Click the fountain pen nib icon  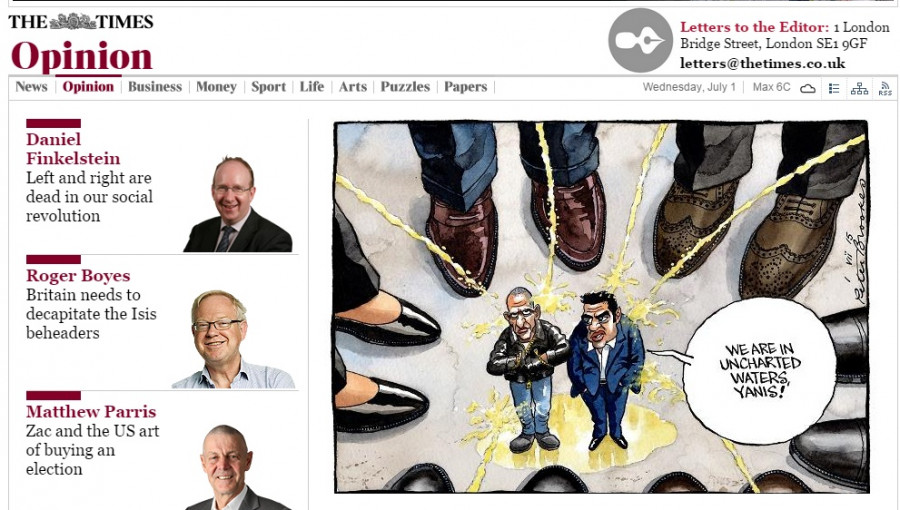640,40
